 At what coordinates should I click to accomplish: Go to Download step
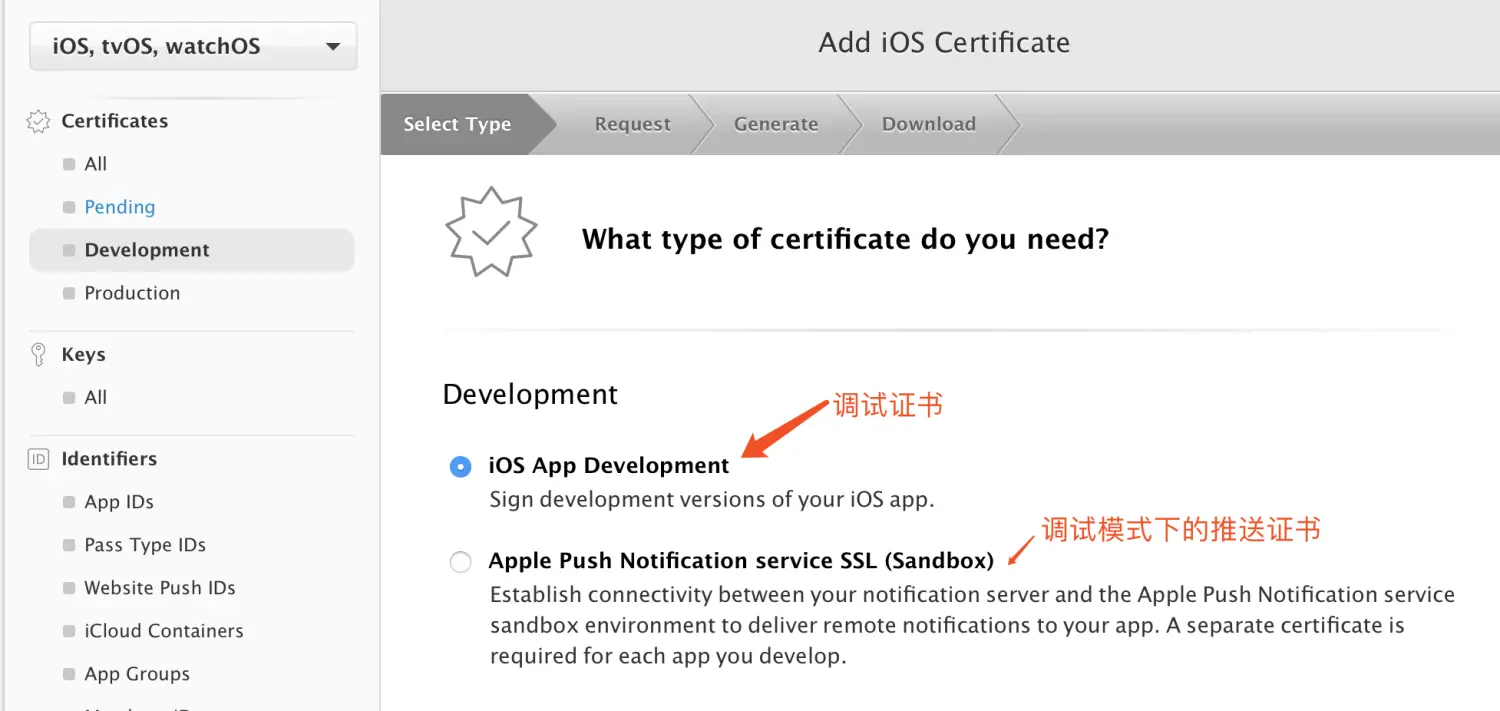pos(929,124)
